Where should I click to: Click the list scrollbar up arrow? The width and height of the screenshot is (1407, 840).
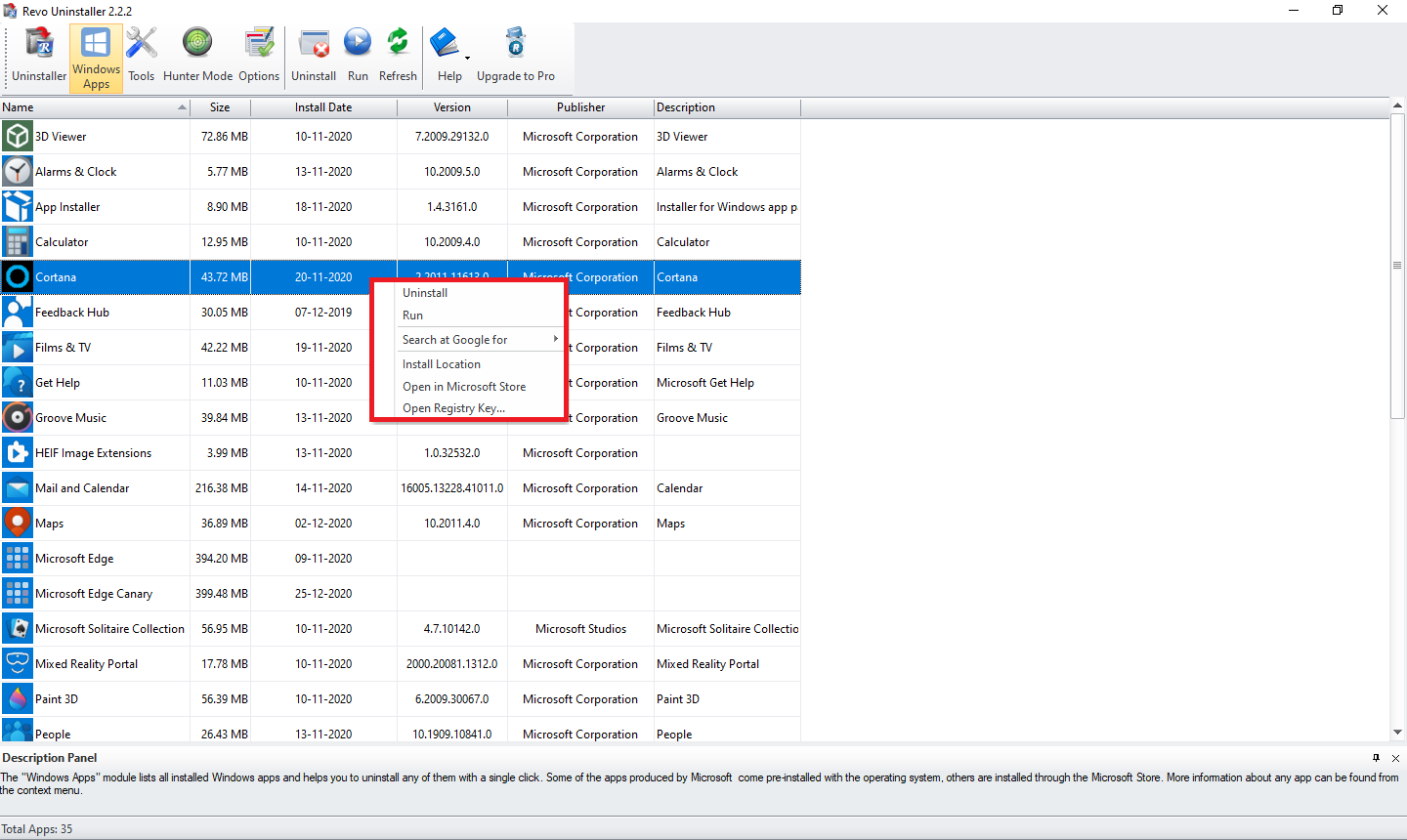[x=1398, y=105]
